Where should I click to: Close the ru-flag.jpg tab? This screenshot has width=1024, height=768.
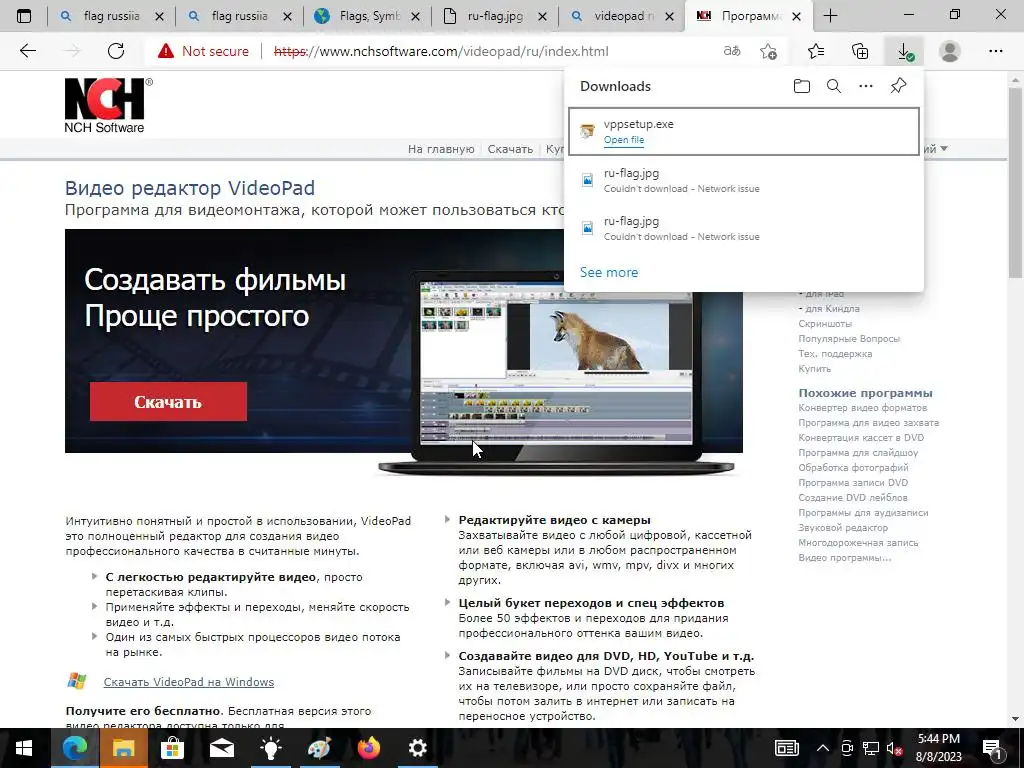click(x=542, y=17)
